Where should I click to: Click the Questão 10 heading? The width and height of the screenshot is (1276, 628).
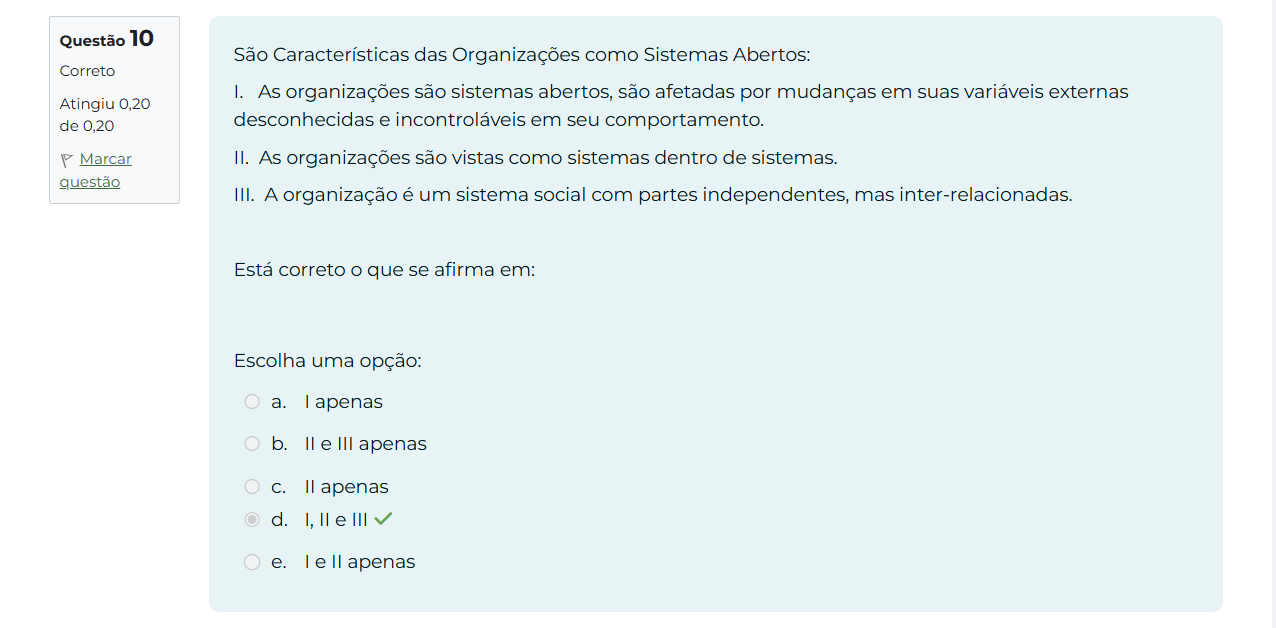pyautogui.click(x=107, y=39)
